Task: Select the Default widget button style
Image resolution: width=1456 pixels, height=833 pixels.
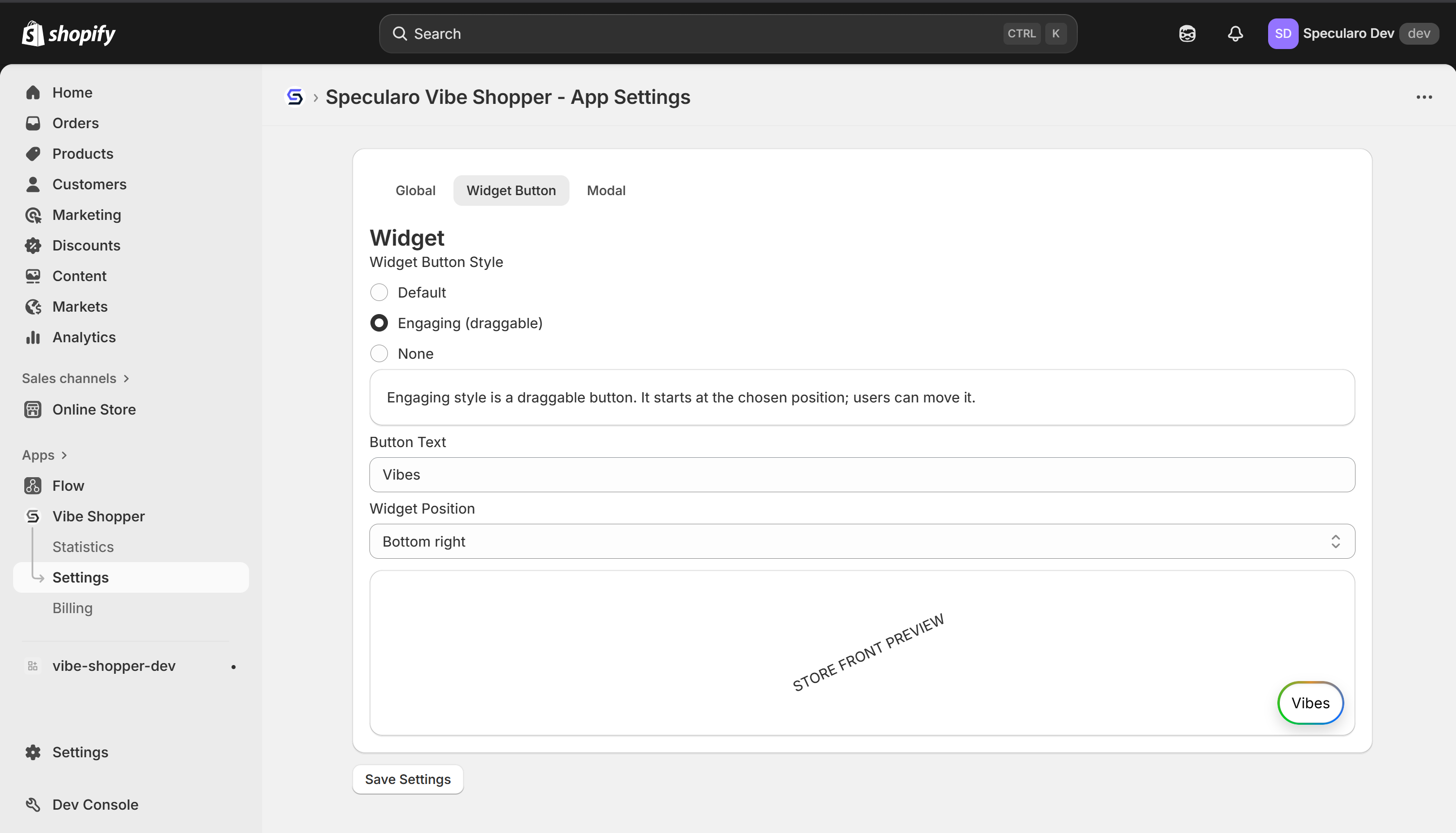Action: click(x=379, y=292)
